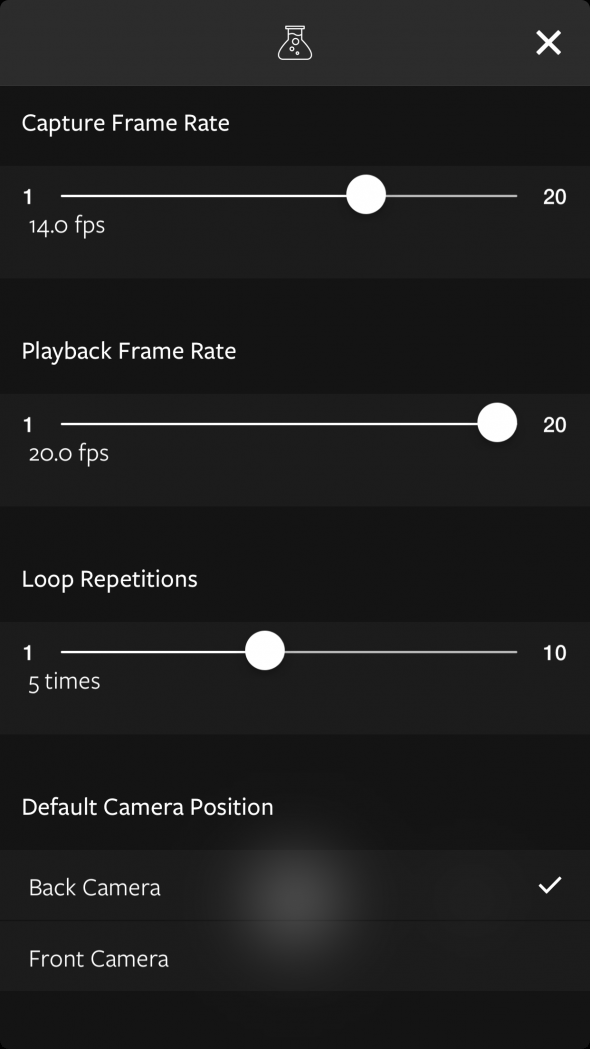Select Front Camera as default
The height and width of the screenshot is (1049, 590).
pyautogui.click(x=98, y=957)
